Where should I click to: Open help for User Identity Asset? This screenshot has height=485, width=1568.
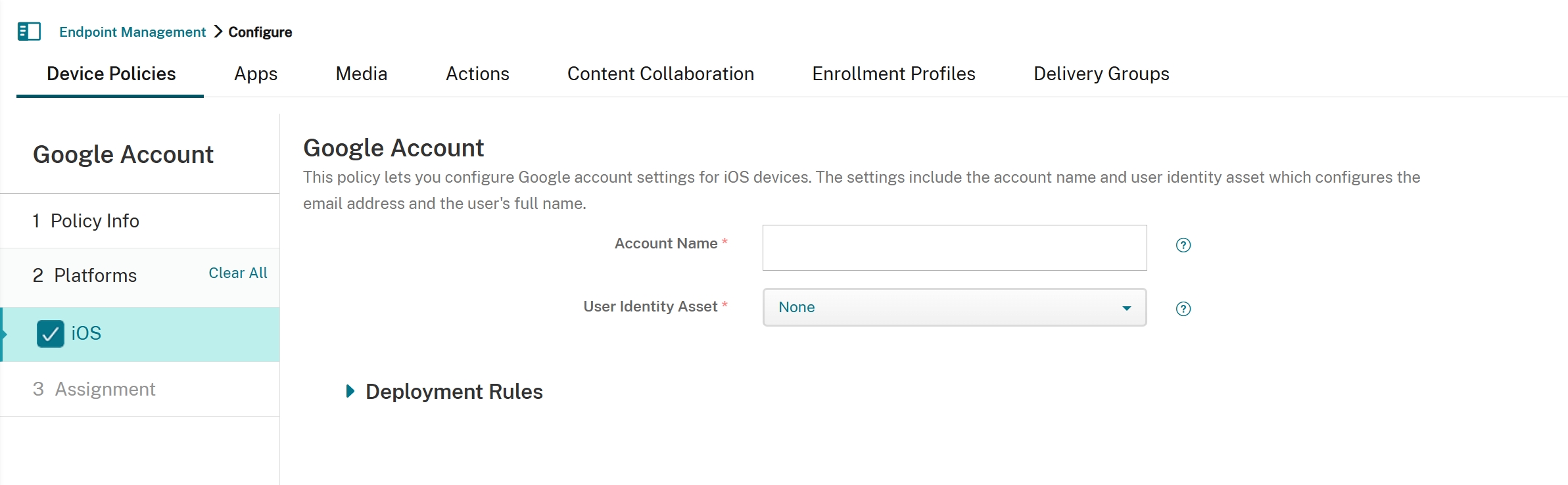[x=1183, y=309]
